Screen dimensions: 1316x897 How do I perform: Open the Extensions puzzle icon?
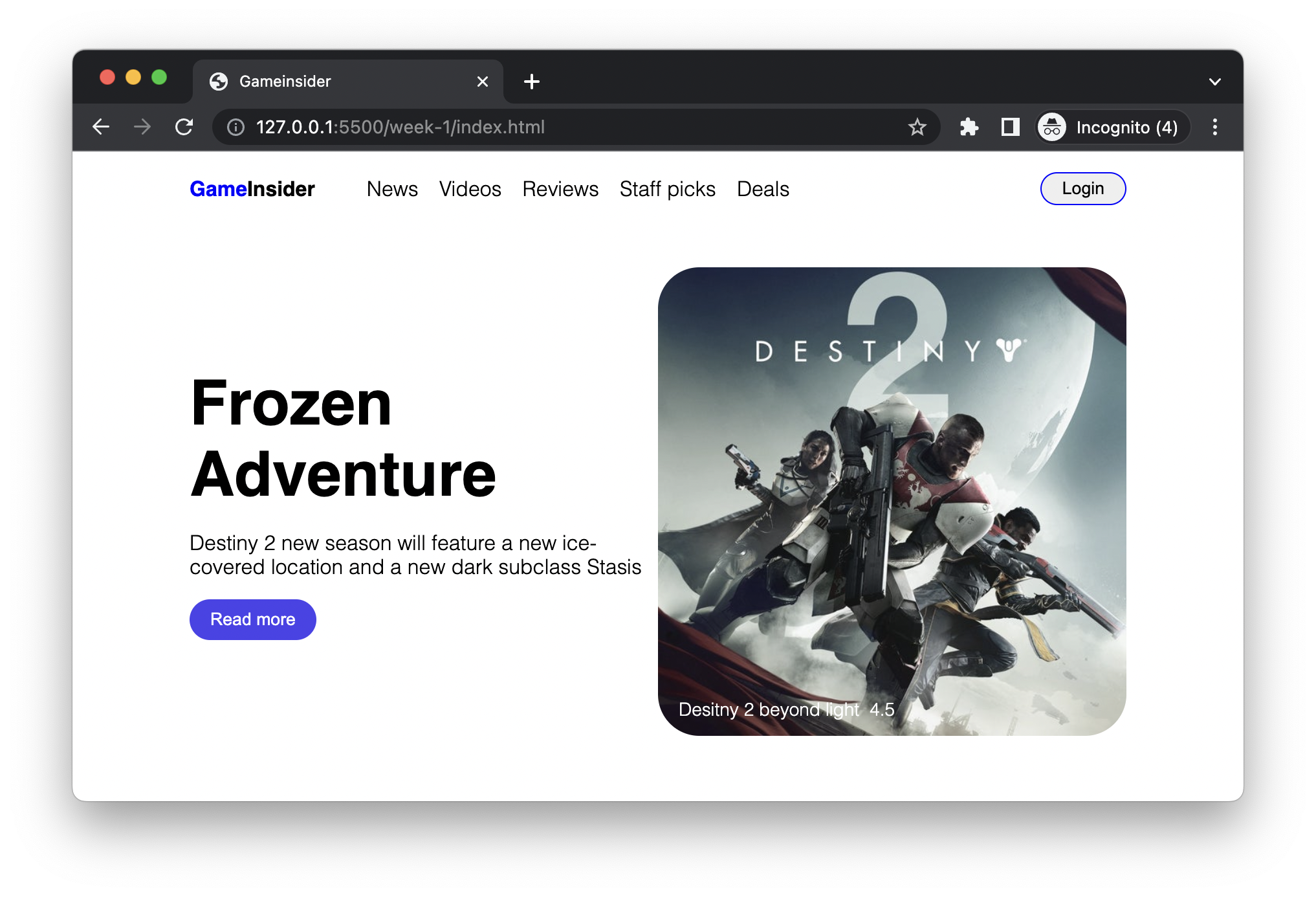pyautogui.click(x=969, y=127)
